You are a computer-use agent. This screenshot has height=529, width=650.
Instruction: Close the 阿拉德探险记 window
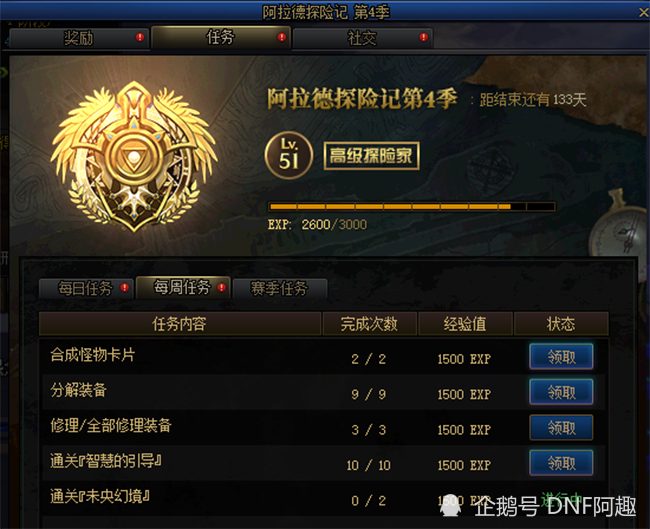coord(643,12)
